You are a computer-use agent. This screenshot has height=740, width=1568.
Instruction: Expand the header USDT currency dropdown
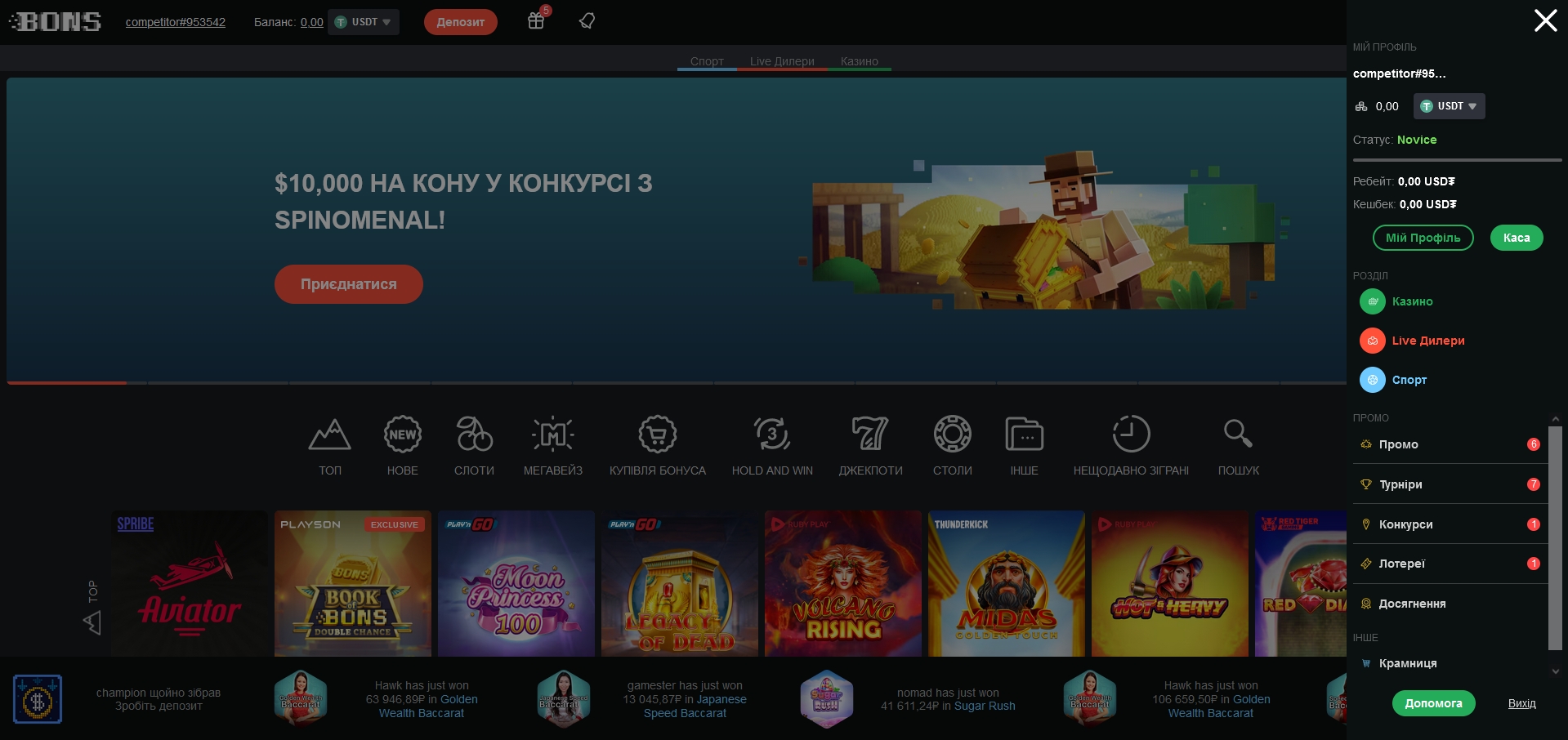(364, 22)
